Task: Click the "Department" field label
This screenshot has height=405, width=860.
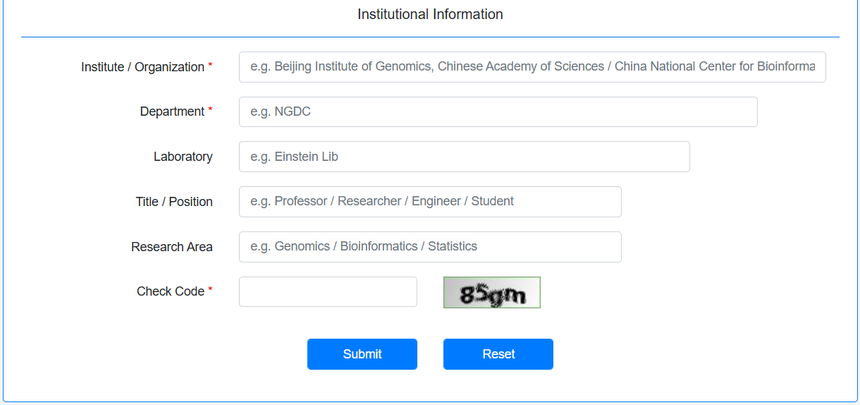Action: (172, 112)
